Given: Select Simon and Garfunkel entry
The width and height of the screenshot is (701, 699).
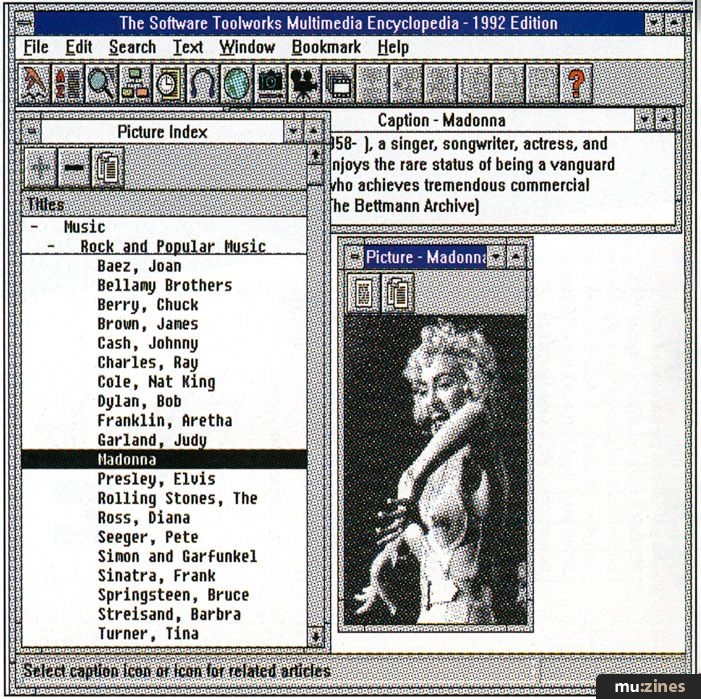Looking at the screenshot, I should 177,556.
